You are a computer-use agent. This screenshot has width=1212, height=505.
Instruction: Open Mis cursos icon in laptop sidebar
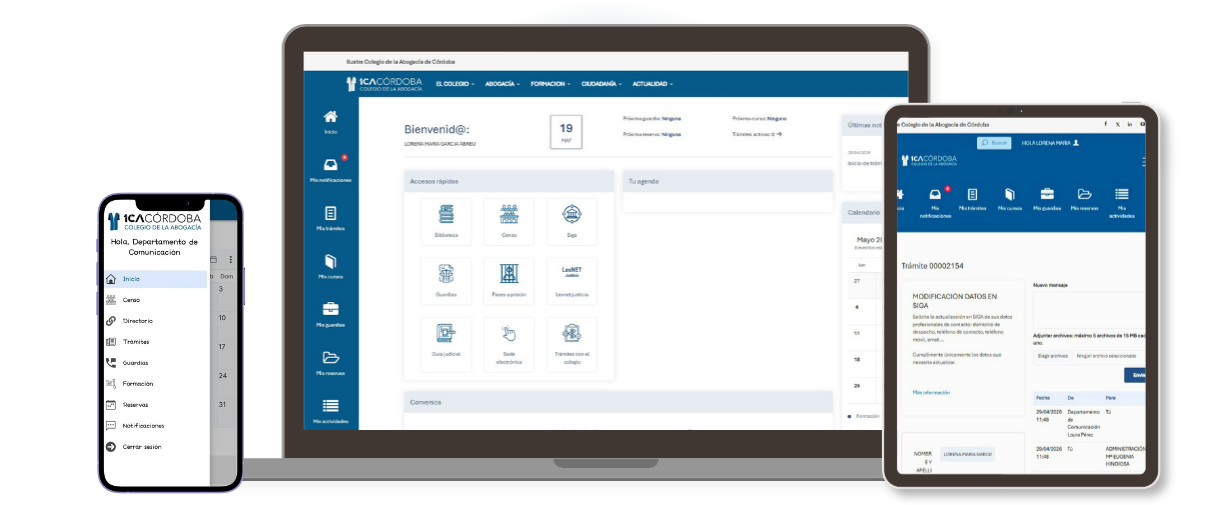pos(331,260)
